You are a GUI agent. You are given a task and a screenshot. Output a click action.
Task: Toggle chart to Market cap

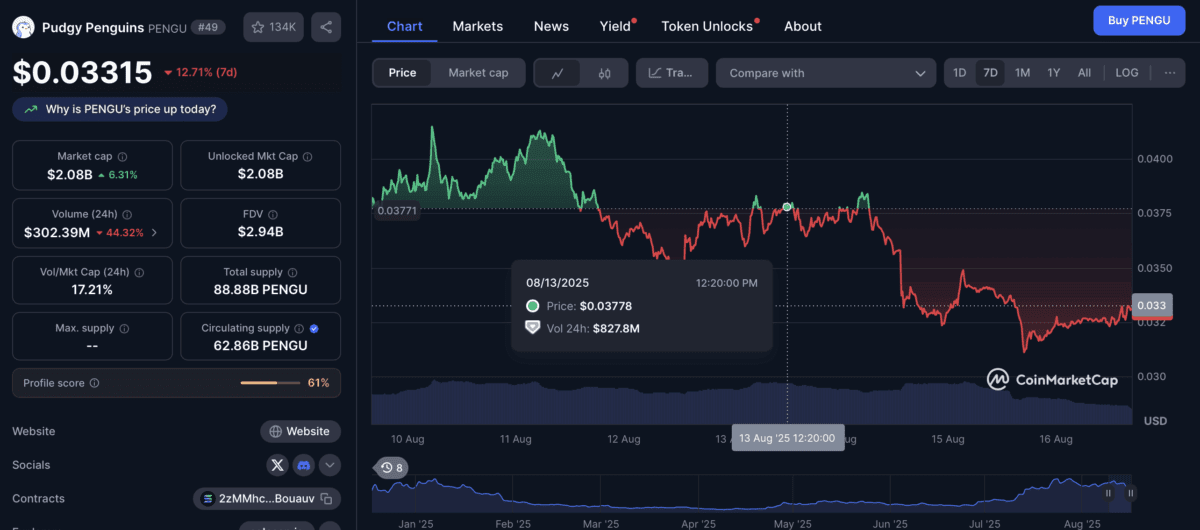pos(478,73)
